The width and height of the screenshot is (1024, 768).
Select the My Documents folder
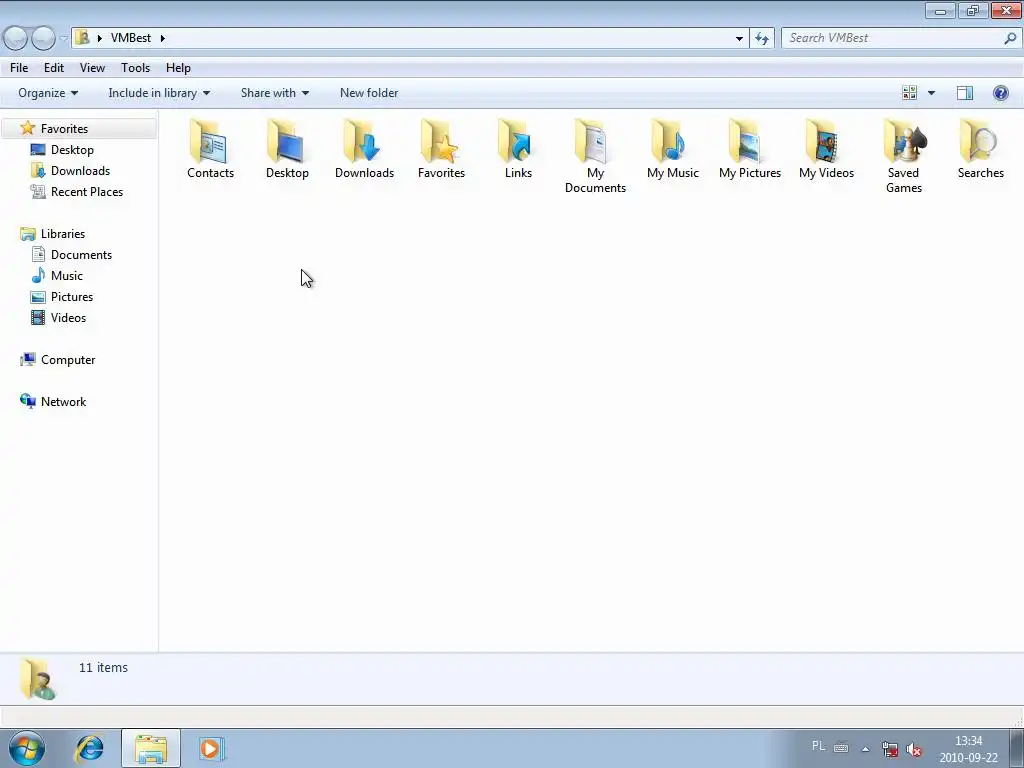pos(596,157)
